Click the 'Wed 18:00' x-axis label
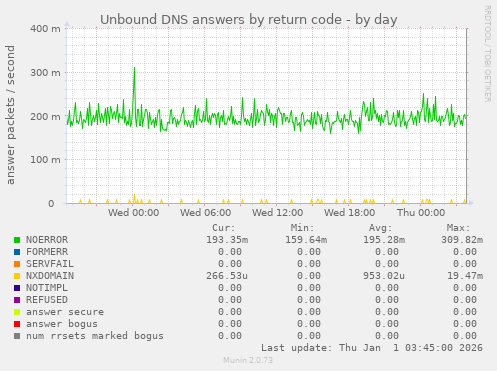Screen dimensions: 497x371 coord(350,213)
